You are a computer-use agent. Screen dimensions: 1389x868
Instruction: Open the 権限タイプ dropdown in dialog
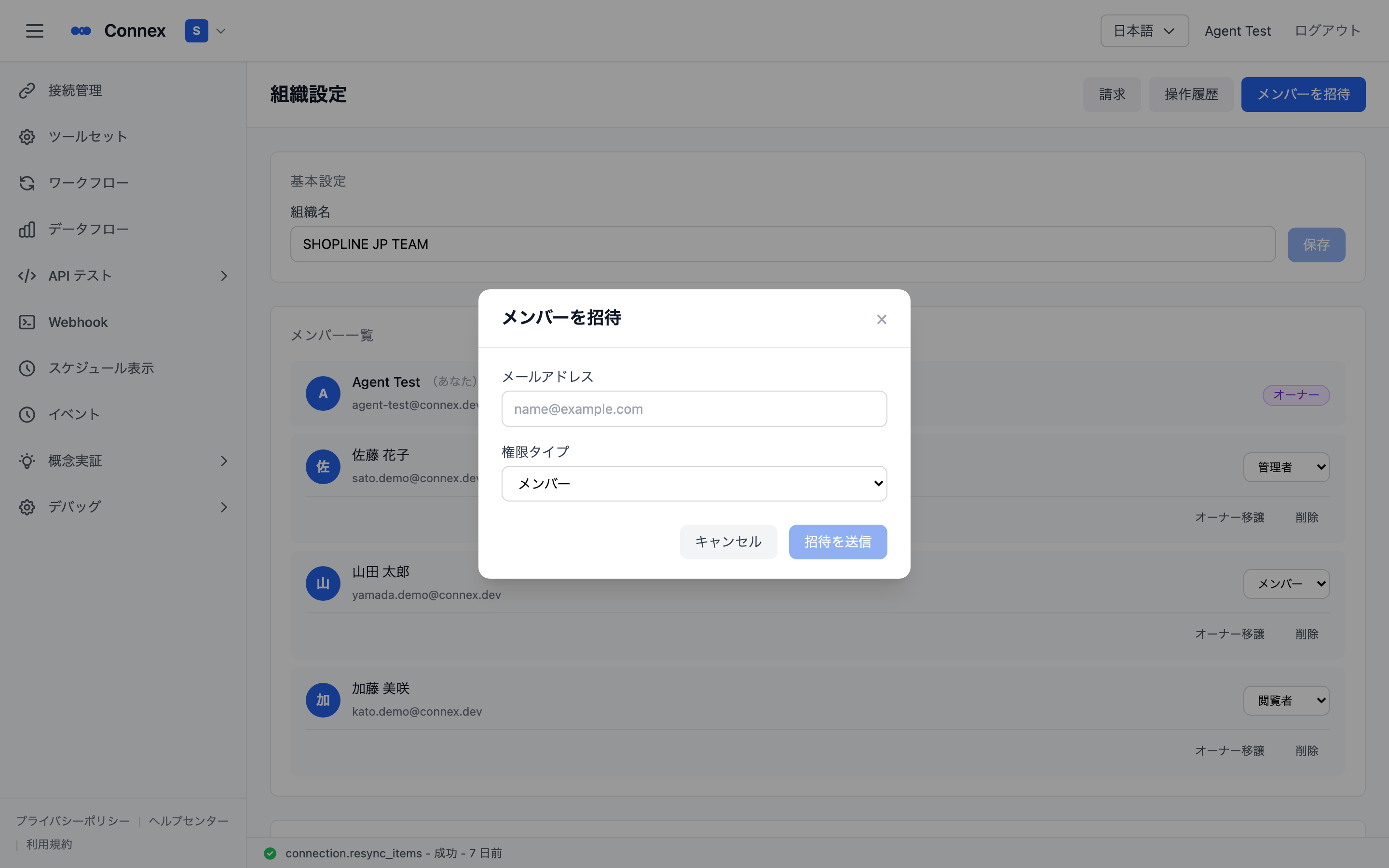[694, 483]
